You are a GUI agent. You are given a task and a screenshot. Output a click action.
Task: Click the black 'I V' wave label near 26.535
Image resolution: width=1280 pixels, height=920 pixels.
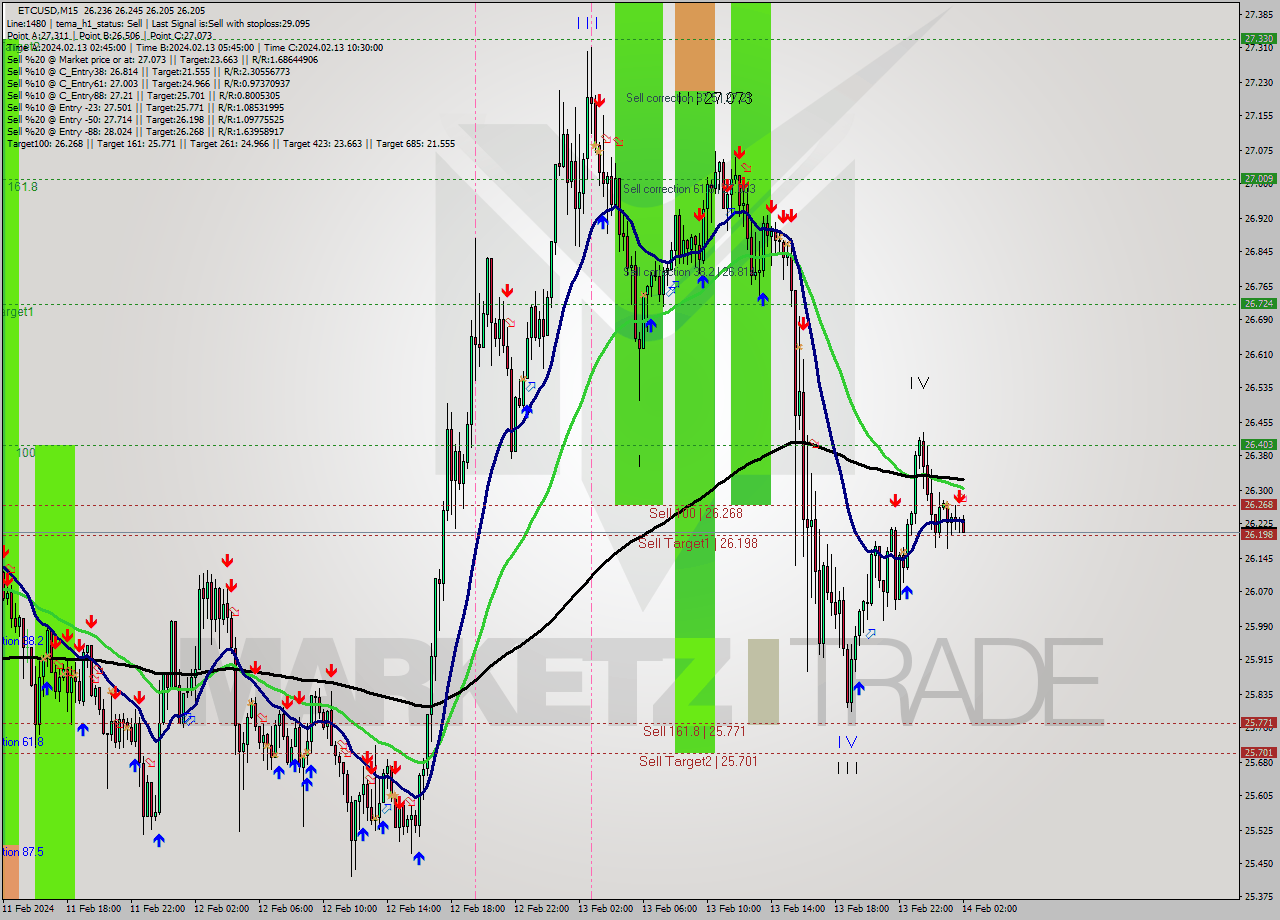click(920, 383)
